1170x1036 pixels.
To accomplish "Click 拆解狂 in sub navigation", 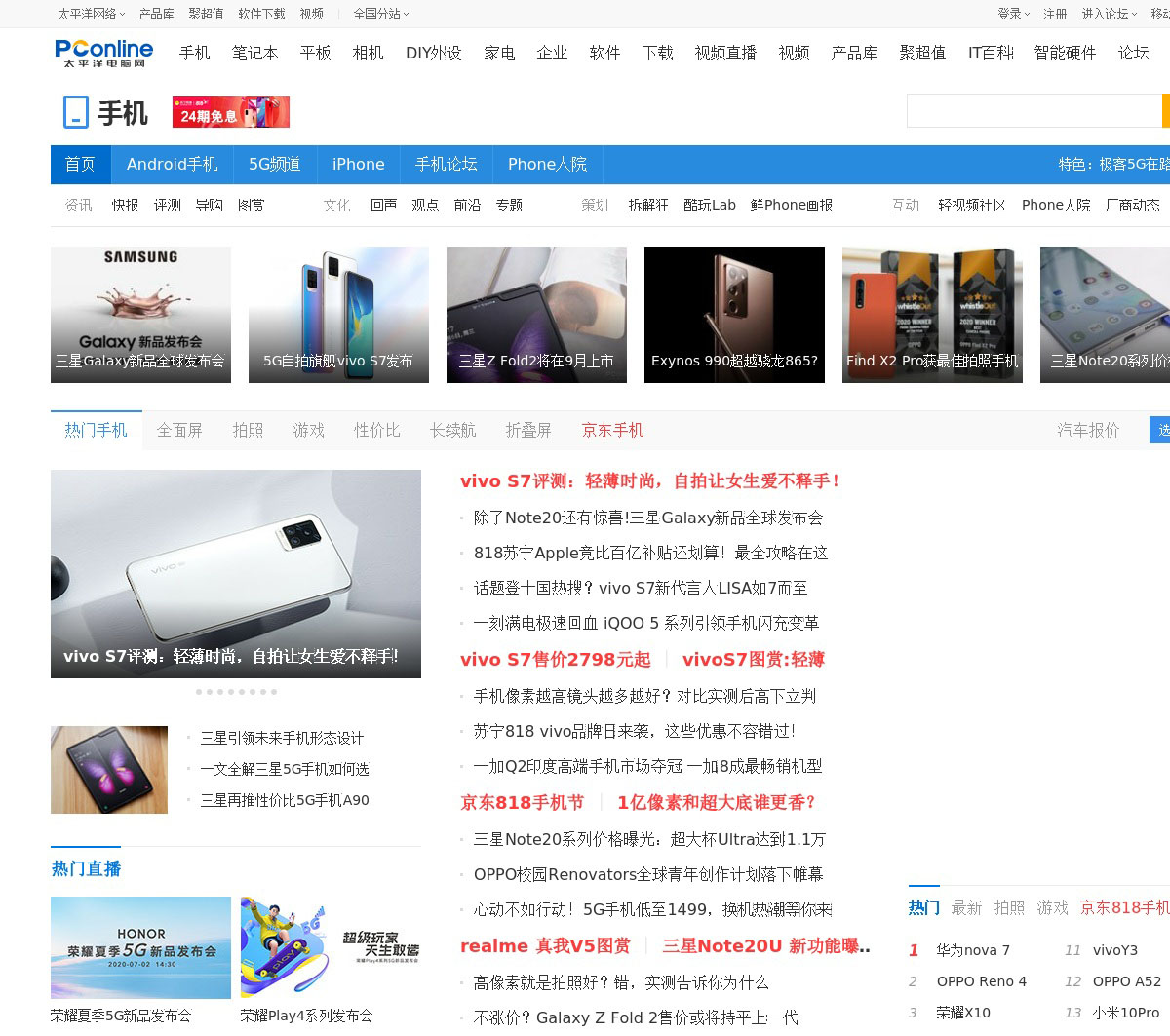I will pos(648,206).
